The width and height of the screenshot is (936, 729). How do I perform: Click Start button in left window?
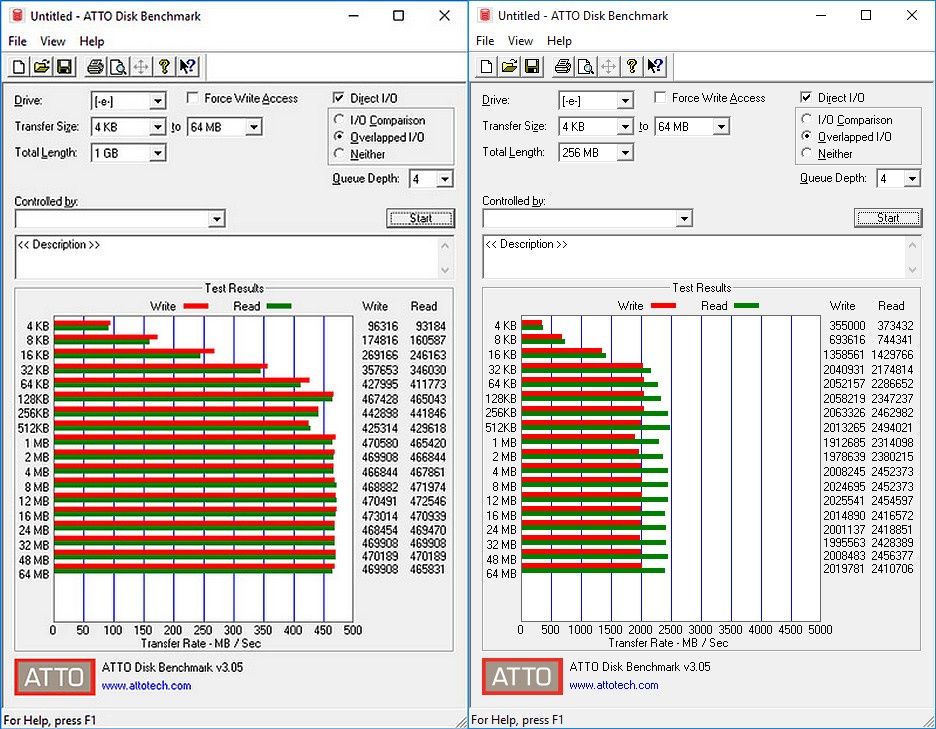coord(420,218)
